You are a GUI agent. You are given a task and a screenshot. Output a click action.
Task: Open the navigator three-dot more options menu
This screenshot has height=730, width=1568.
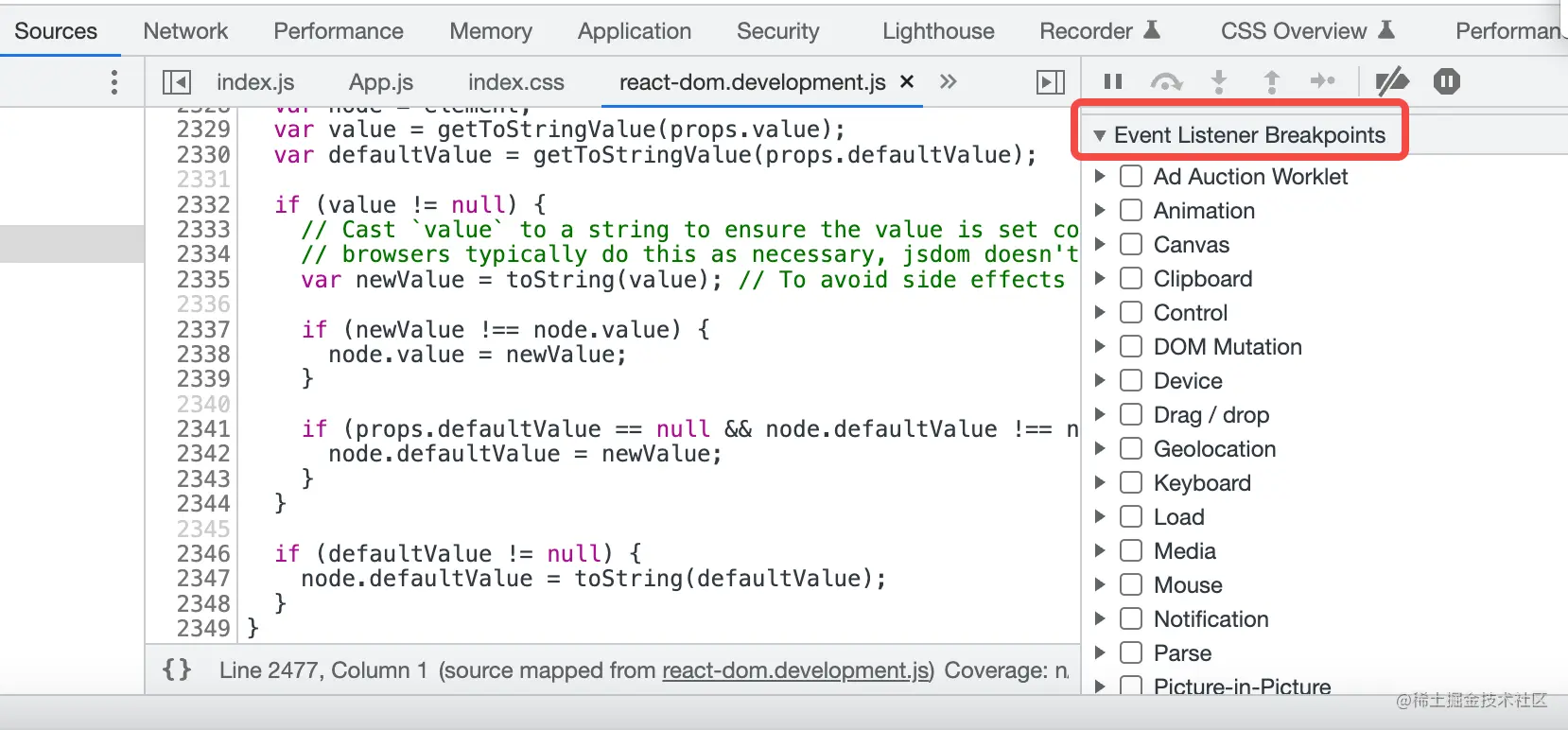pos(114,82)
